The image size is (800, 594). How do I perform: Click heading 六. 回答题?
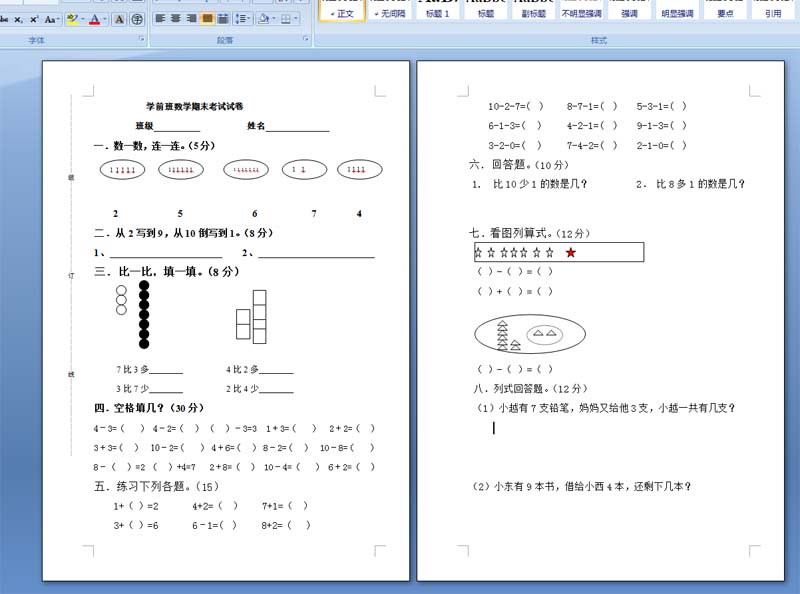click(x=519, y=164)
